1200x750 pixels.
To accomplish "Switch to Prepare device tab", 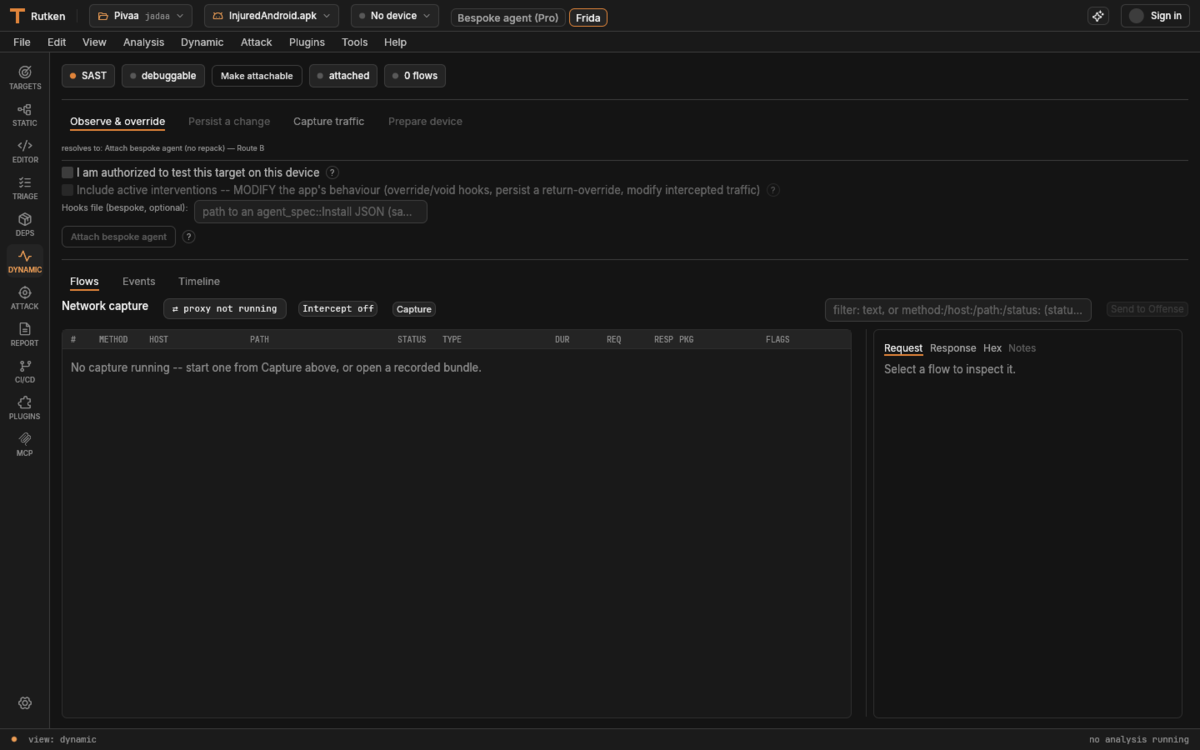I will point(425,122).
